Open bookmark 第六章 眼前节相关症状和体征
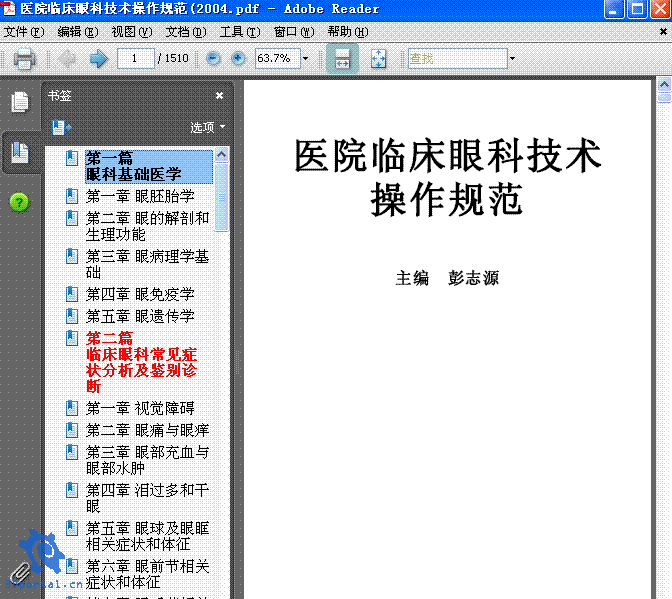The height and width of the screenshot is (599, 672). (x=147, y=574)
